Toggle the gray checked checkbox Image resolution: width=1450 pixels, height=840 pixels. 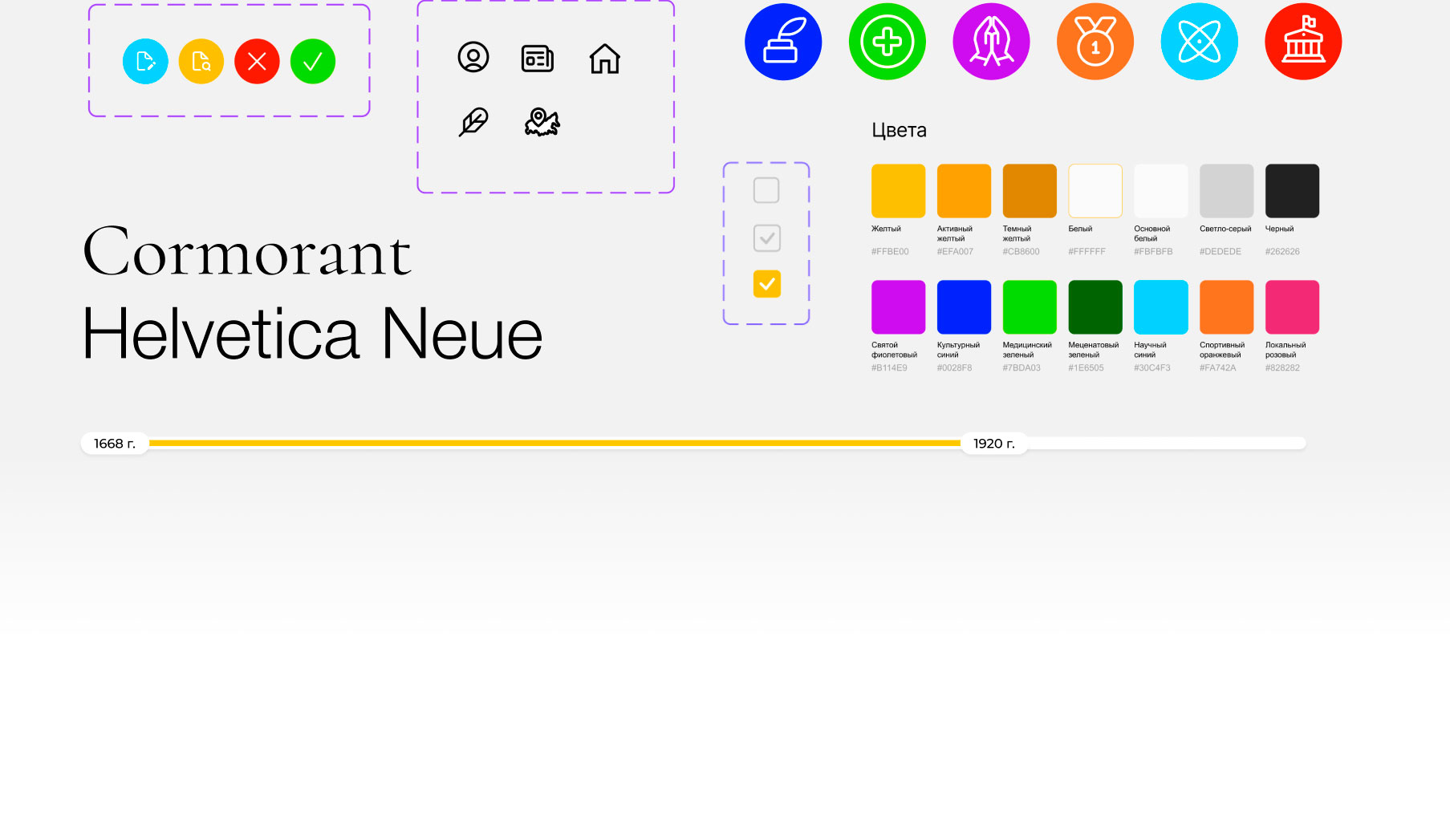[x=766, y=237]
